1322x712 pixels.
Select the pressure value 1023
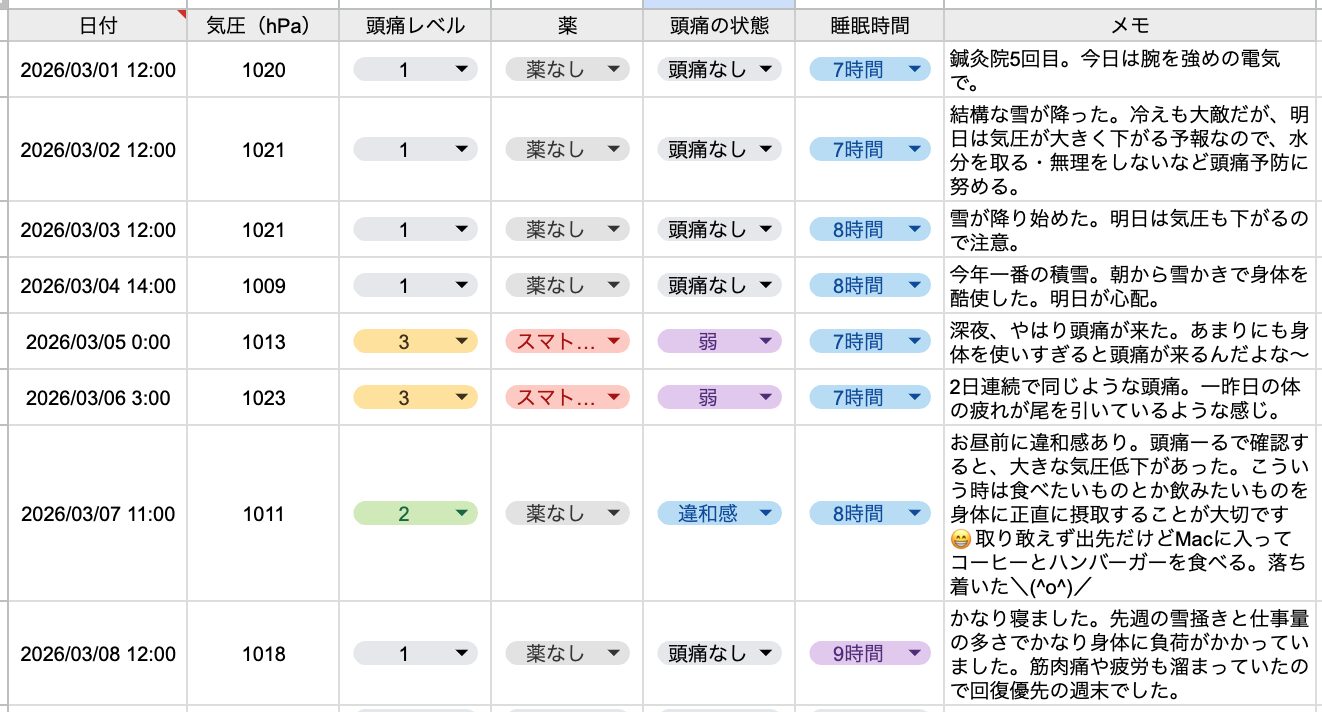[264, 398]
